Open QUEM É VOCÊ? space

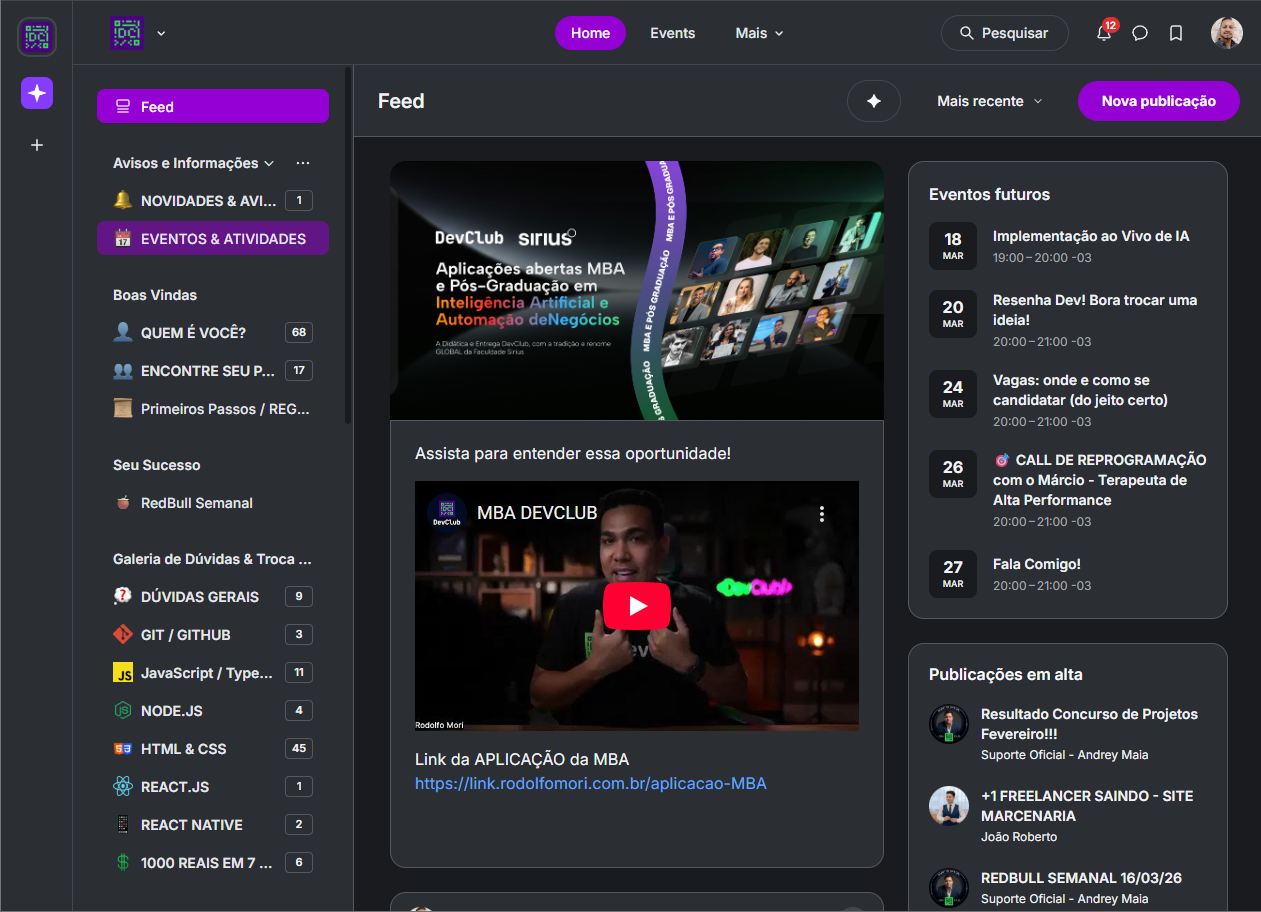(x=213, y=333)
